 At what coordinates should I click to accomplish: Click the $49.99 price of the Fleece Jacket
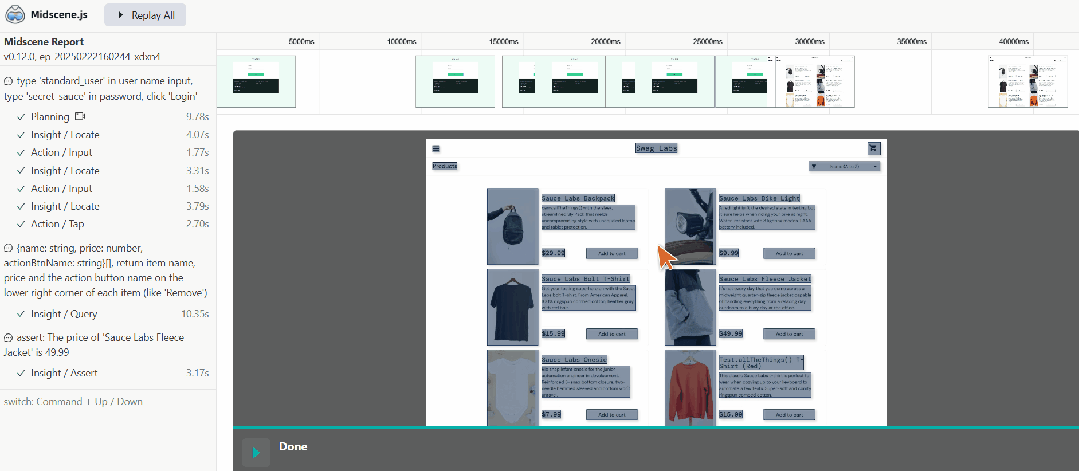(x=731, y=334)
